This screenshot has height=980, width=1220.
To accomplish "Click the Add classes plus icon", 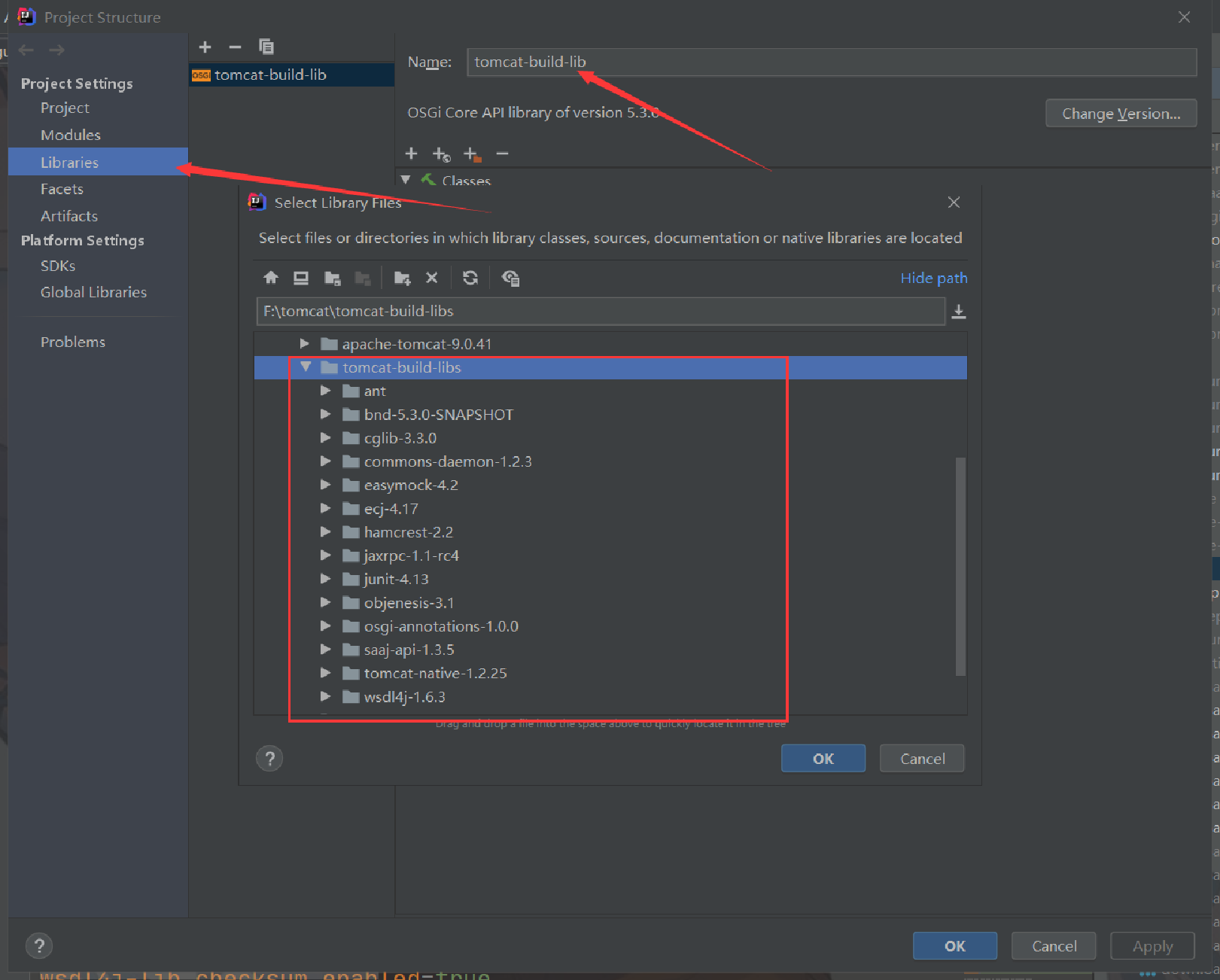I will click(411, 154).
